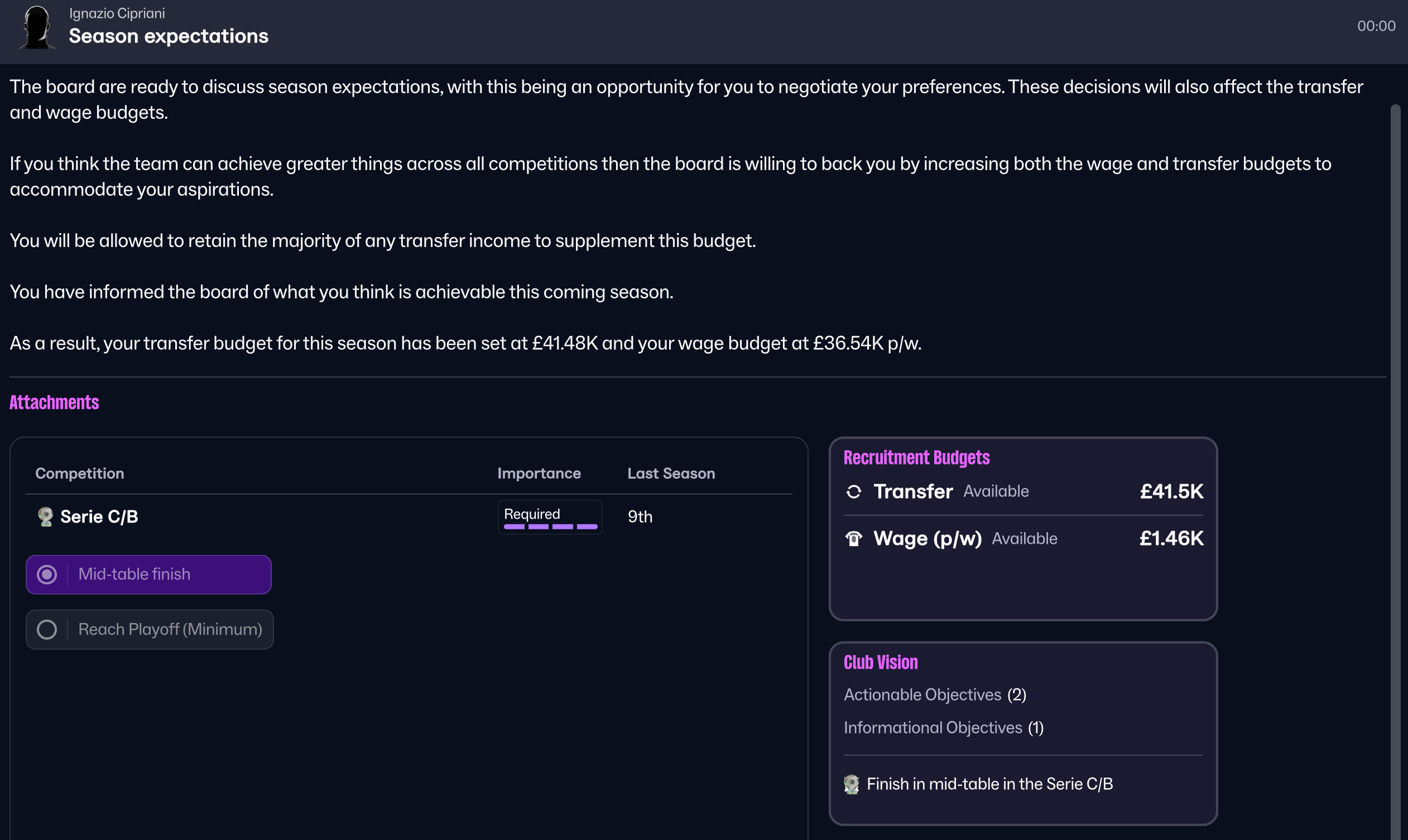Click the Competition column header
The width and height of the screenshot is (1408, 840).
tap(79, 473)
